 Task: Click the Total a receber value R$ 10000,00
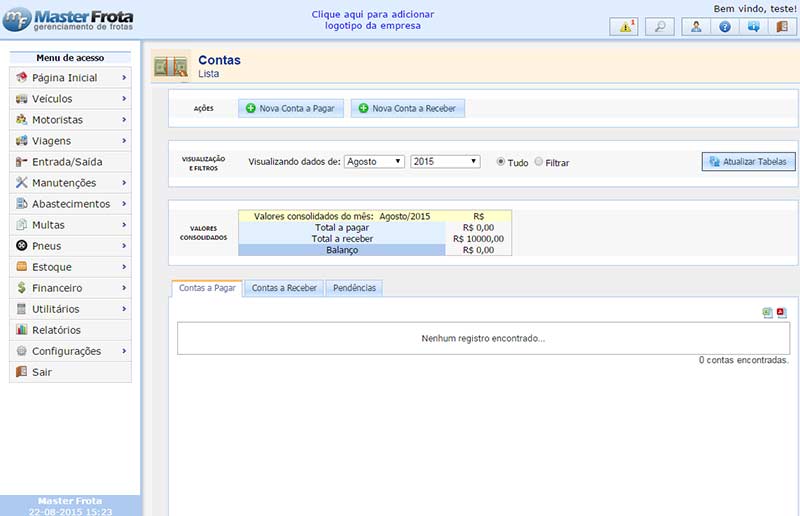tap(479, 239)
